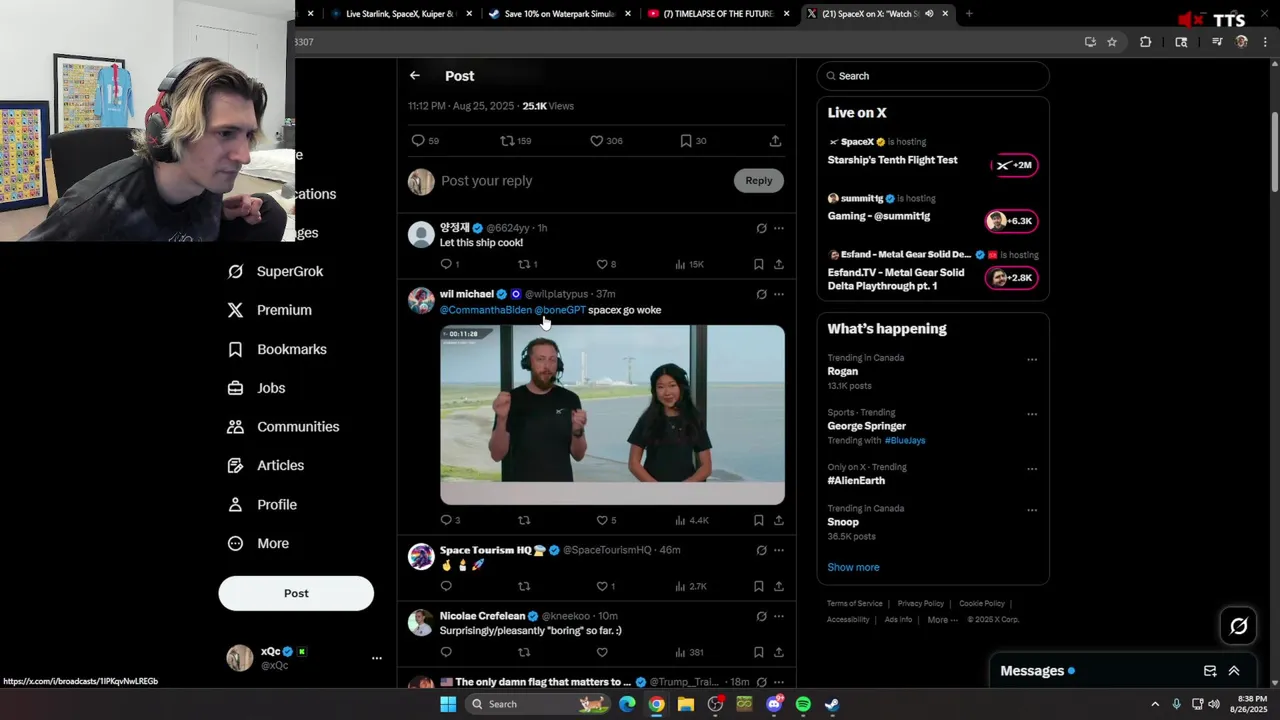Open three-dot menu for Snoop trend

click(x=1032, y=510)
